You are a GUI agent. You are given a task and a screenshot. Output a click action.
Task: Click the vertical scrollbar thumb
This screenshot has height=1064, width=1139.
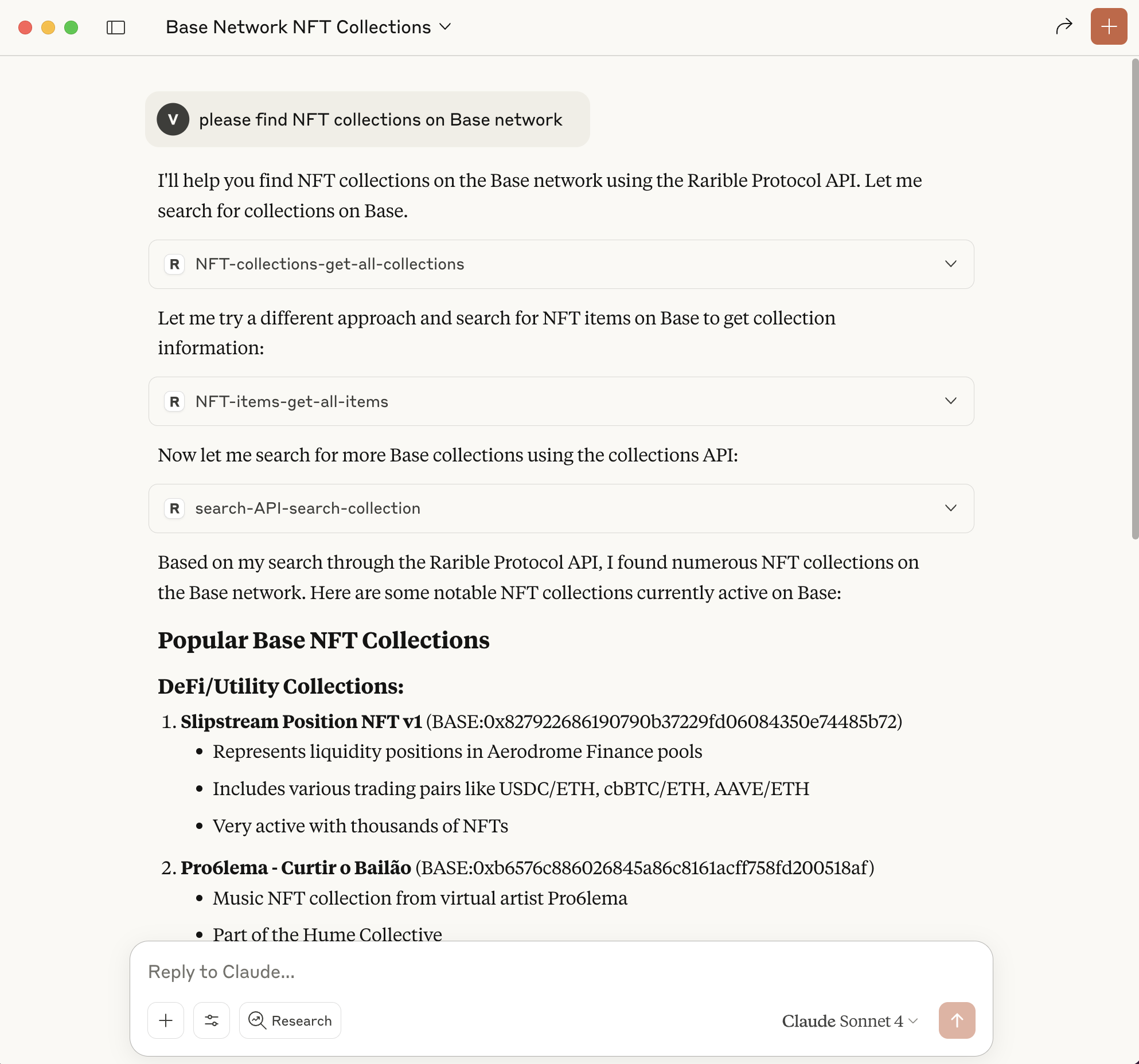(1134, 298)
